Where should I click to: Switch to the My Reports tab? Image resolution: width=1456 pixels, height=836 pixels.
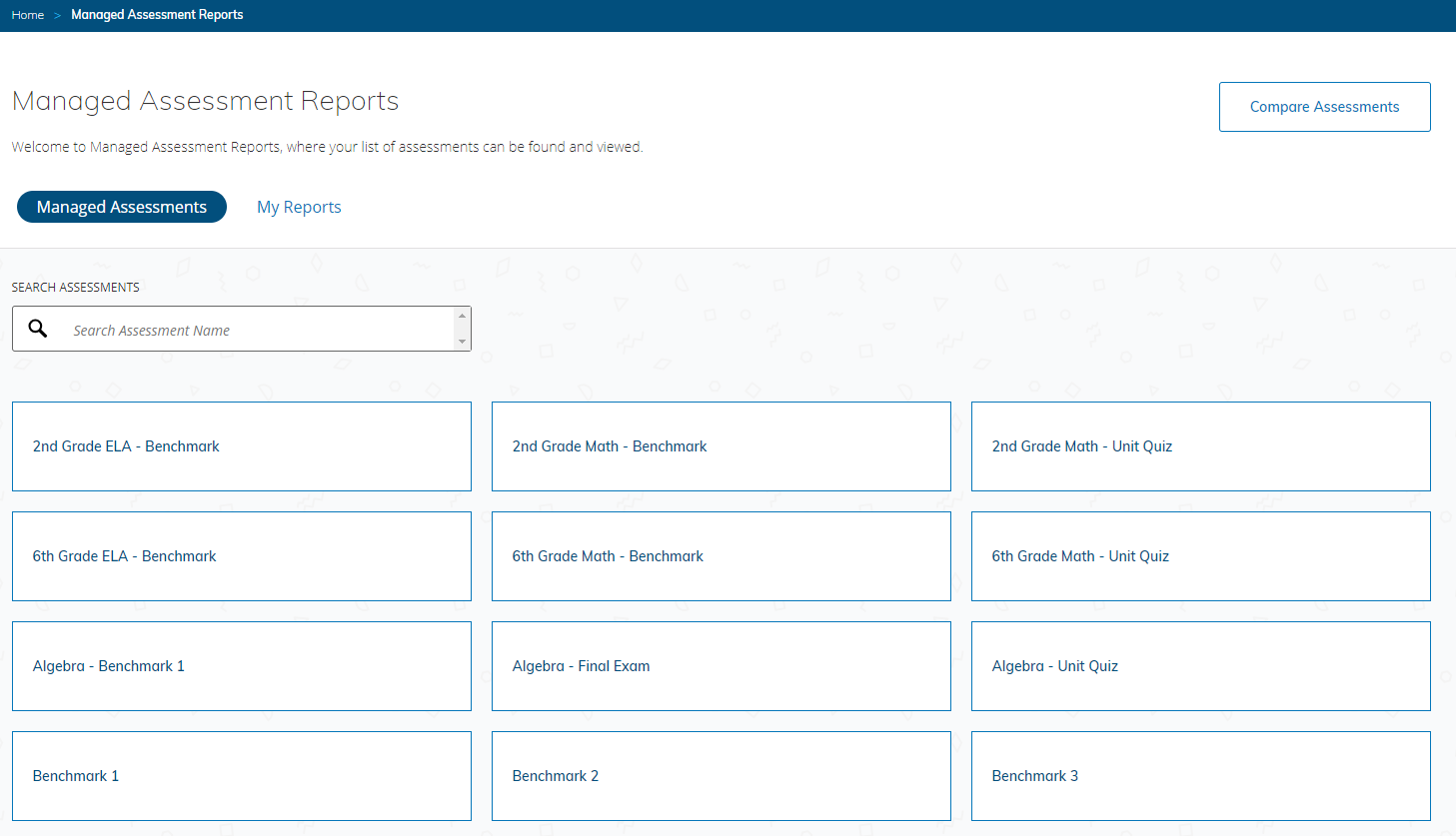[299, 207]
